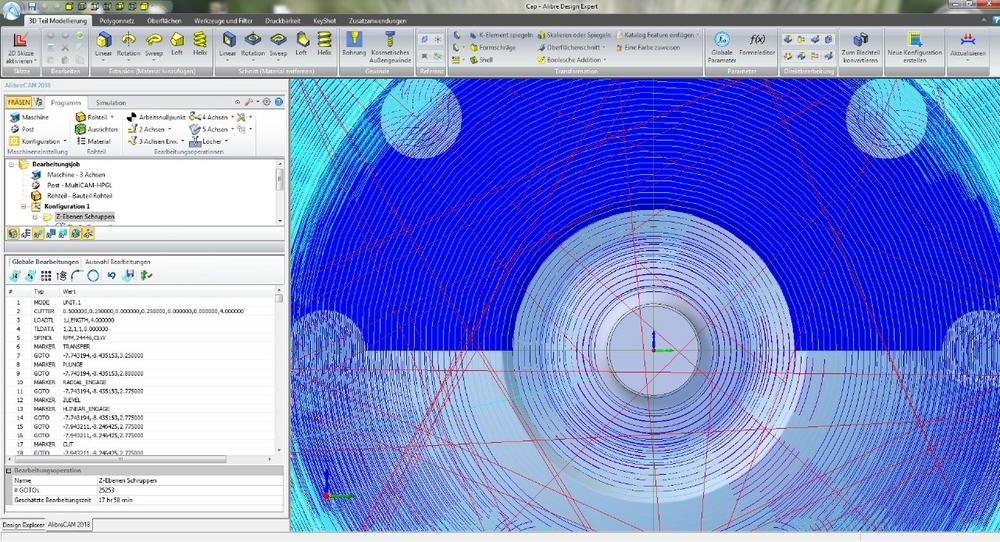Select the Helix extrusion tool

pyautogui.click(x=198, y=43)
